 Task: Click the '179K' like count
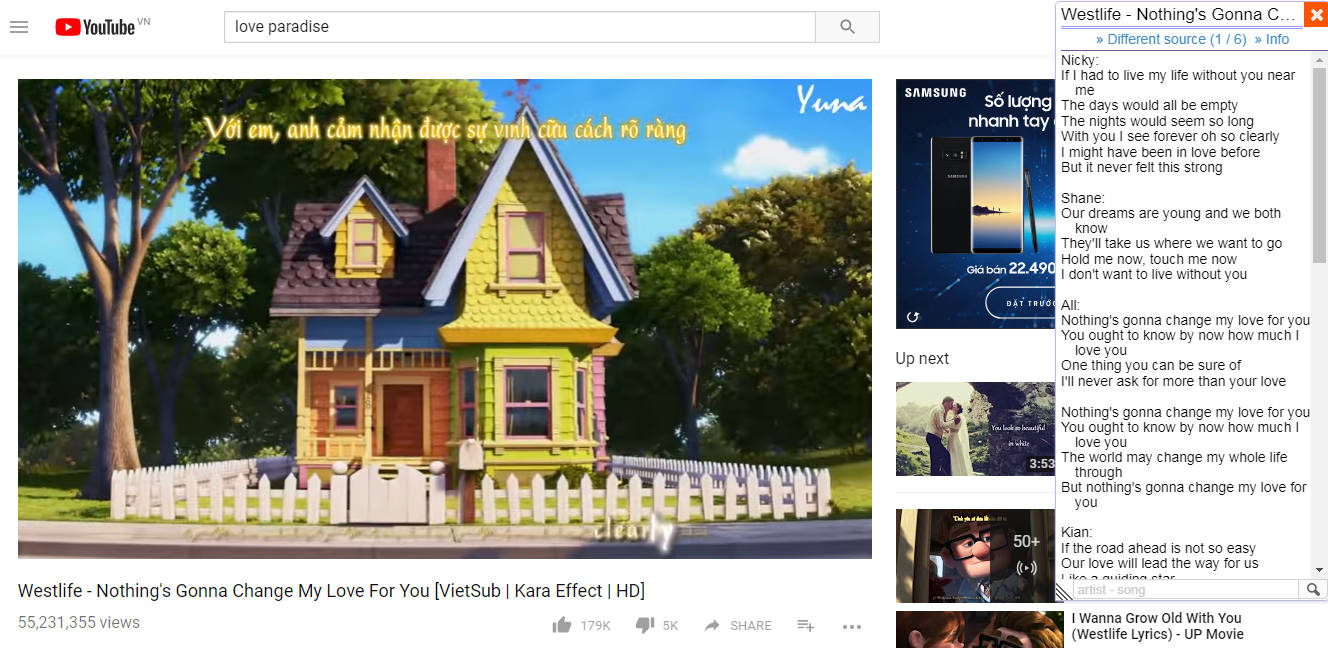(x=595, y=626)
